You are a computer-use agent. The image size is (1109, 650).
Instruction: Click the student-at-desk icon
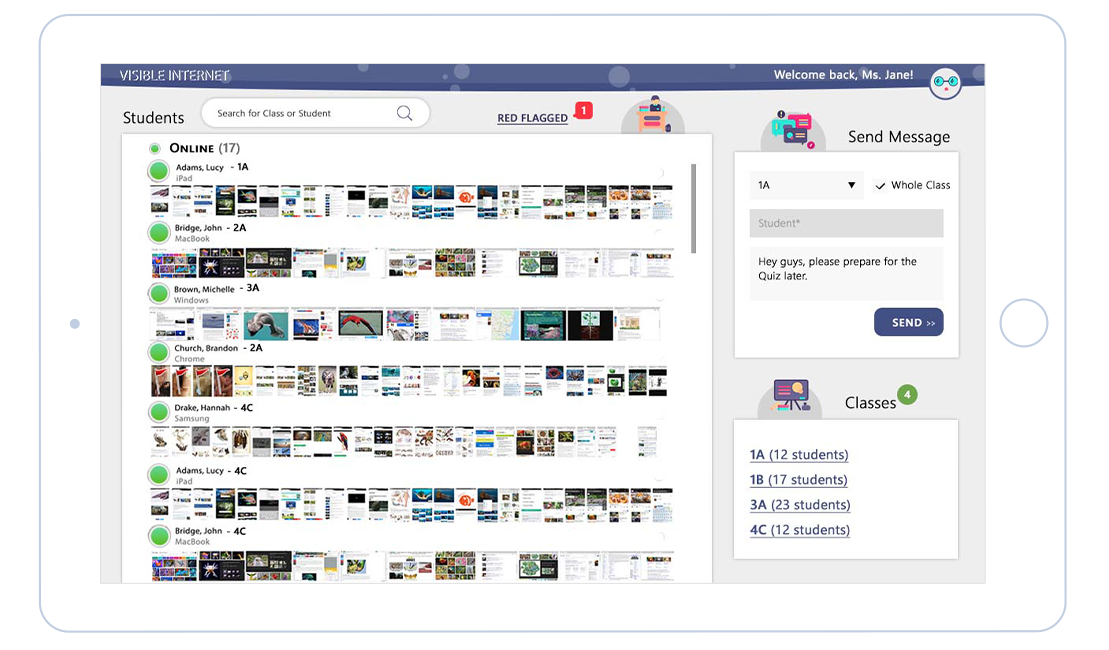[653, 115]
